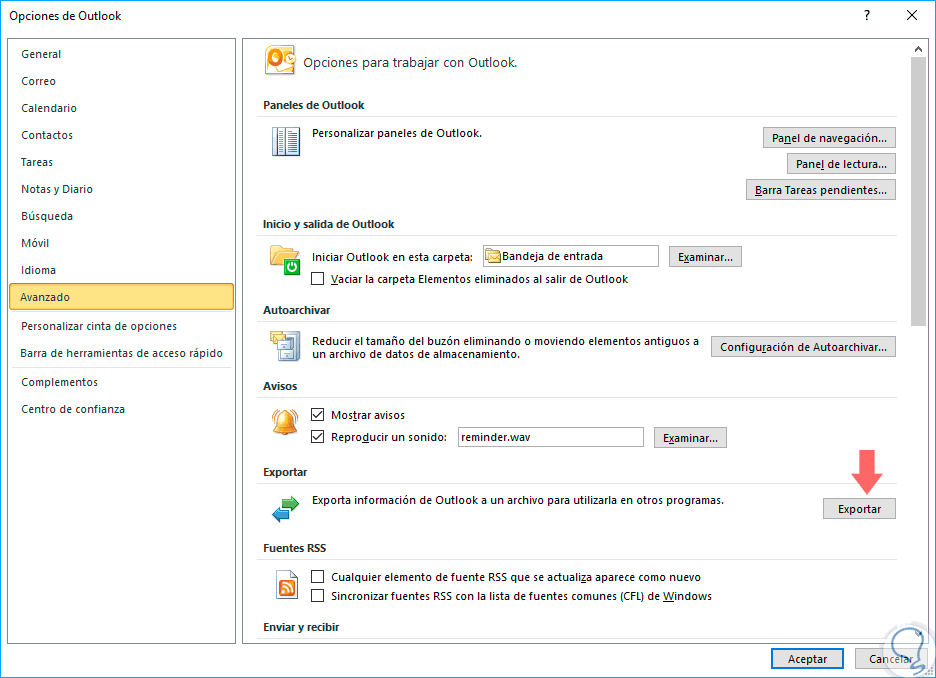Click the Enviar y recibir heading

pos(301,627)
